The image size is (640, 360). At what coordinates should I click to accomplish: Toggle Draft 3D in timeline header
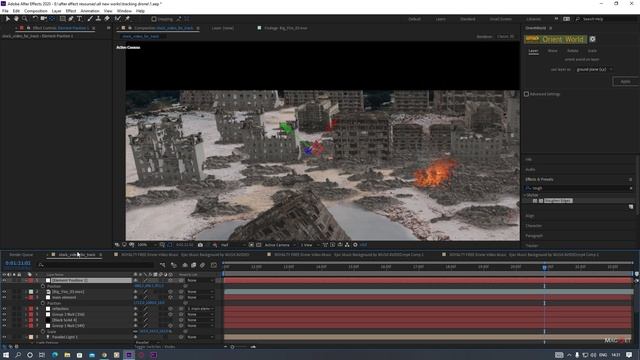pos(174,265)
